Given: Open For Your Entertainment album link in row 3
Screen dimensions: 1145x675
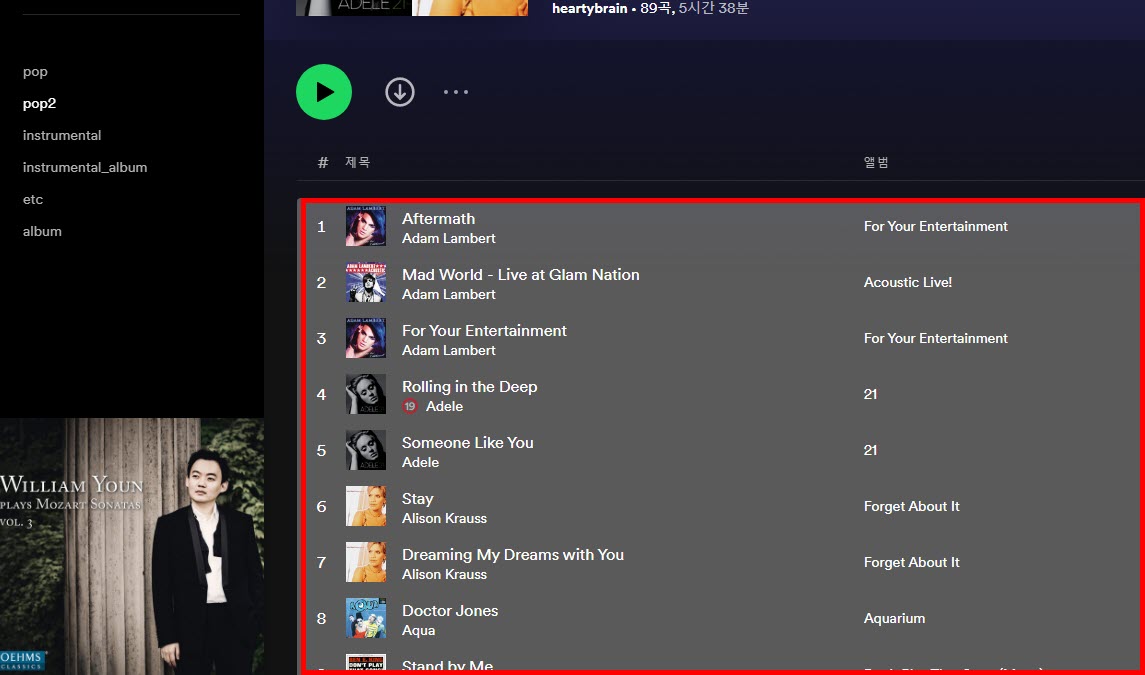Looking at the screenshot, I should click(x=935, y=338).
